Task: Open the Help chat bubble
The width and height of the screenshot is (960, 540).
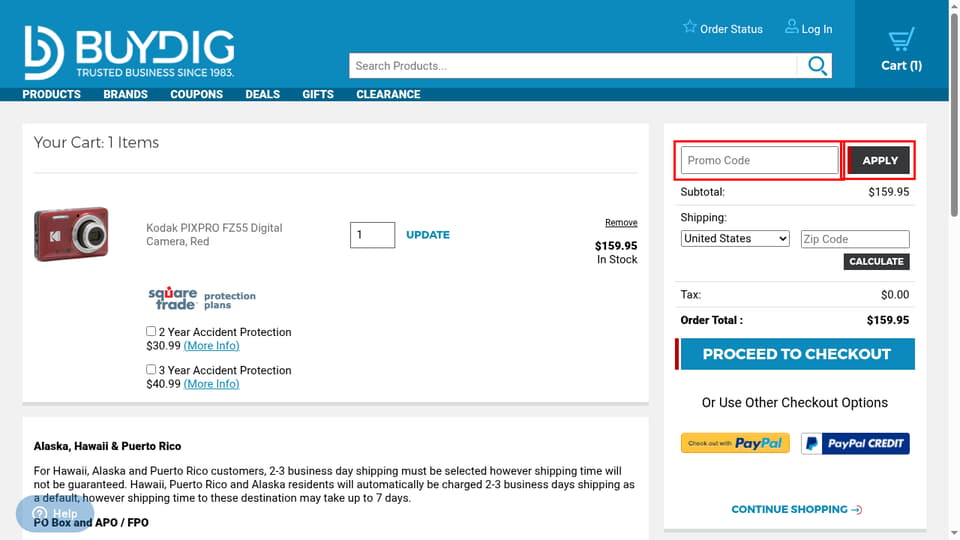Action: point(55,513)
